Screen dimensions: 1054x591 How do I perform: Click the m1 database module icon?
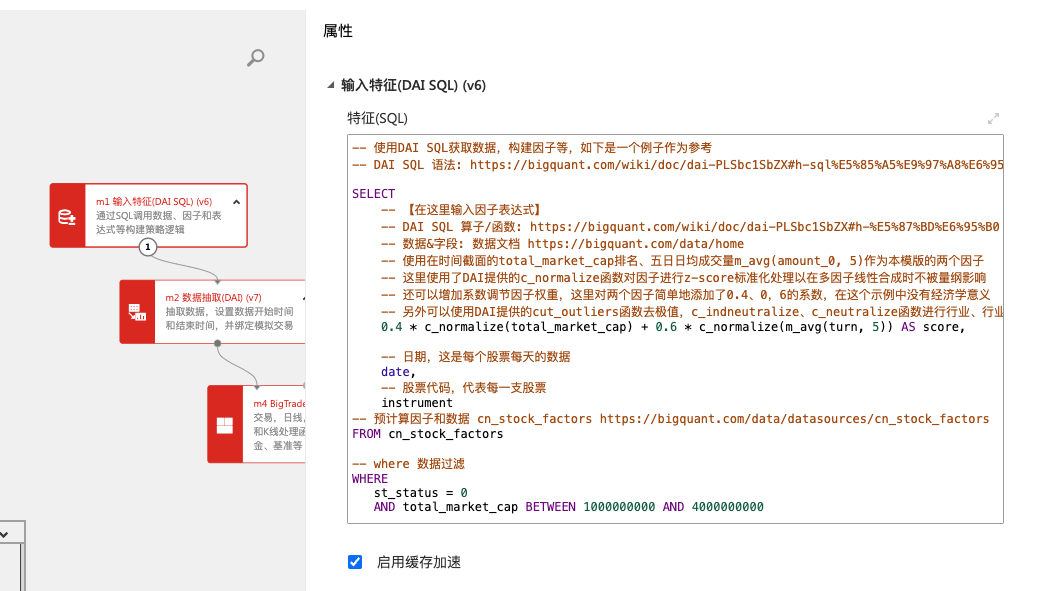pos(67,216)
